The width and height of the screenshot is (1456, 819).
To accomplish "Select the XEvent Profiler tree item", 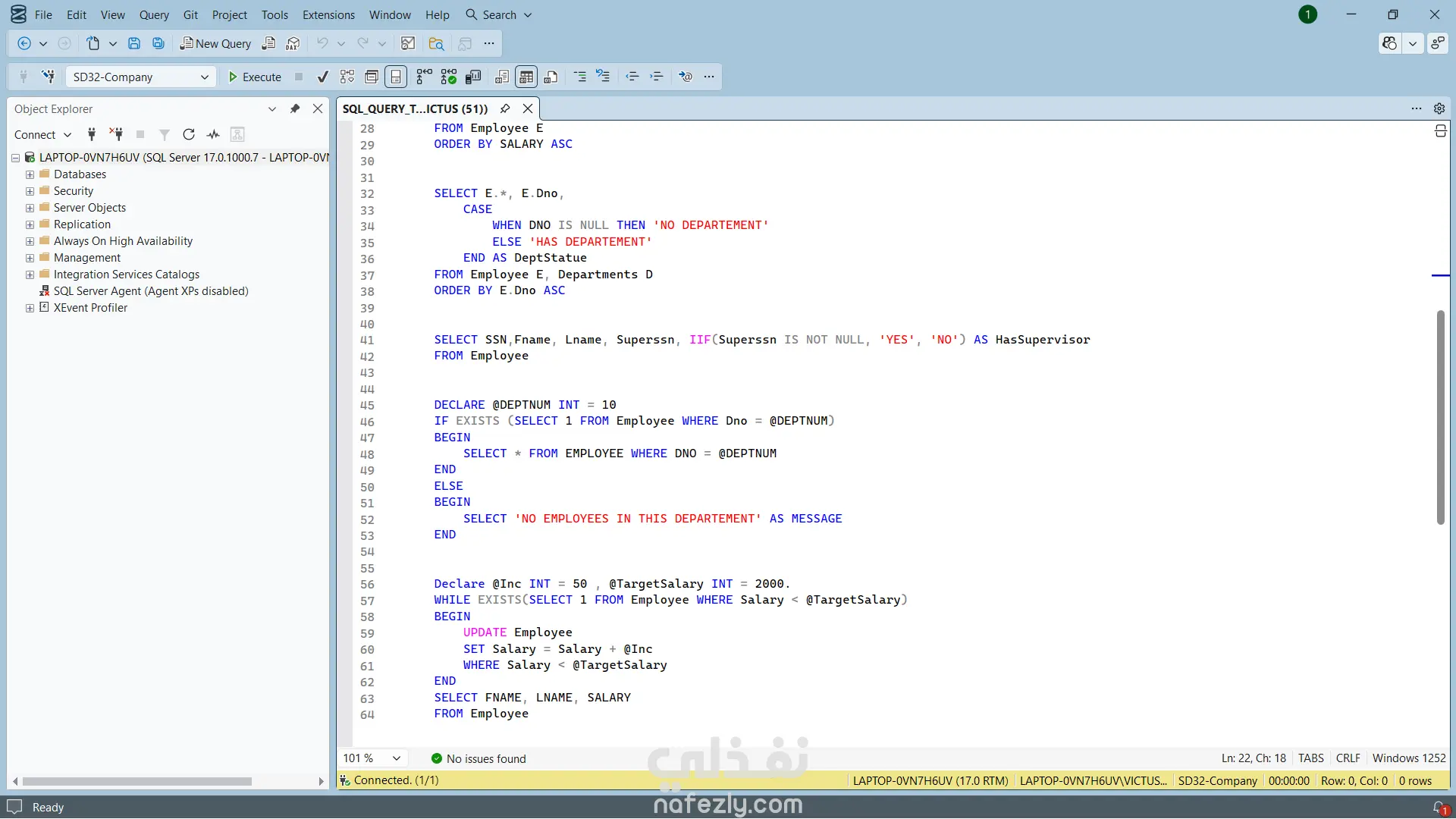I will [x=90, y=308].
